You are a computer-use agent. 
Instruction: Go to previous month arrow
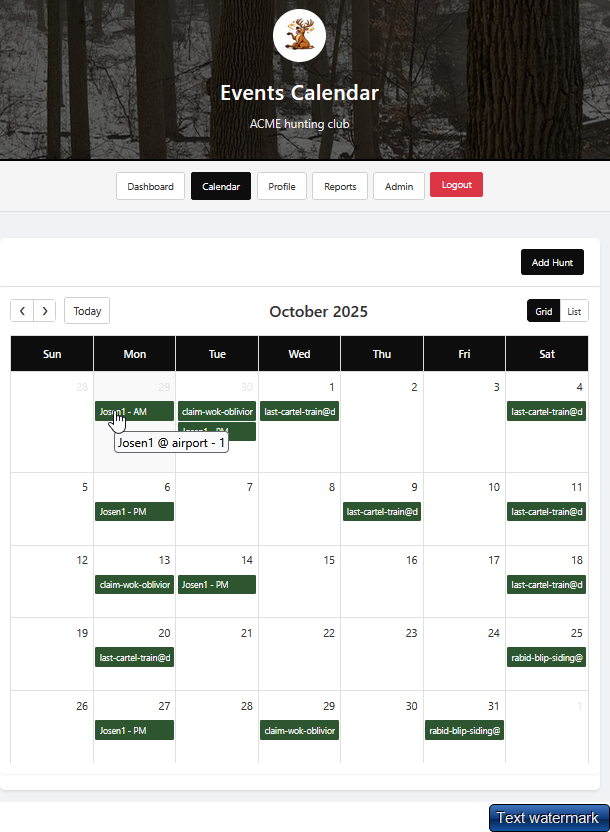coord(22,311)
